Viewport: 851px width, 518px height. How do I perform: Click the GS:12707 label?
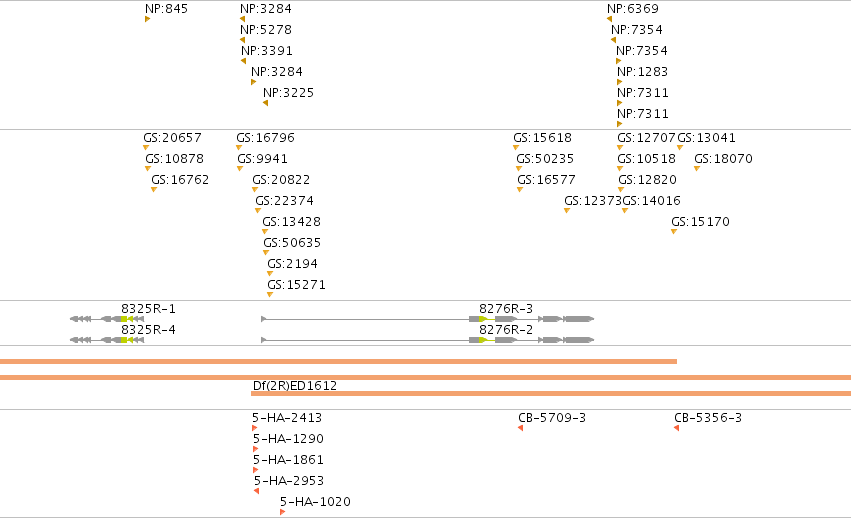[646, 138]
